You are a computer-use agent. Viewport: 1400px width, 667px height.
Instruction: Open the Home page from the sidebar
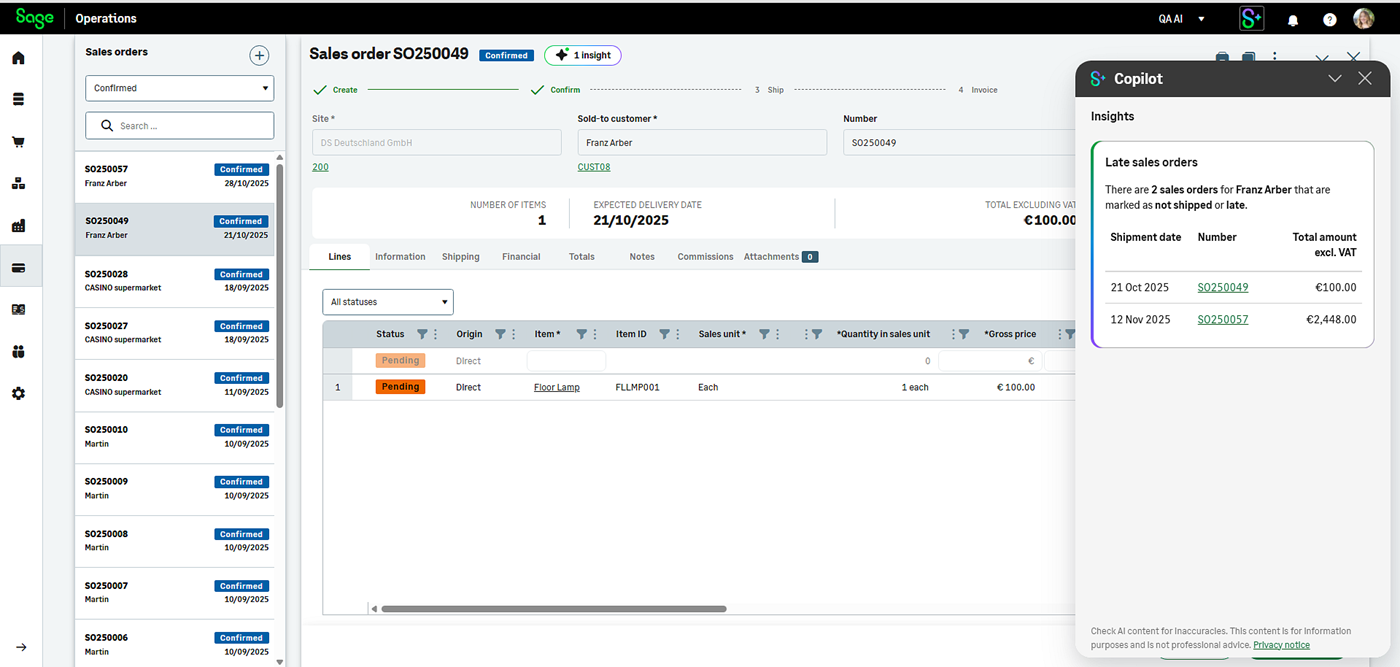[x=18, y=57]
